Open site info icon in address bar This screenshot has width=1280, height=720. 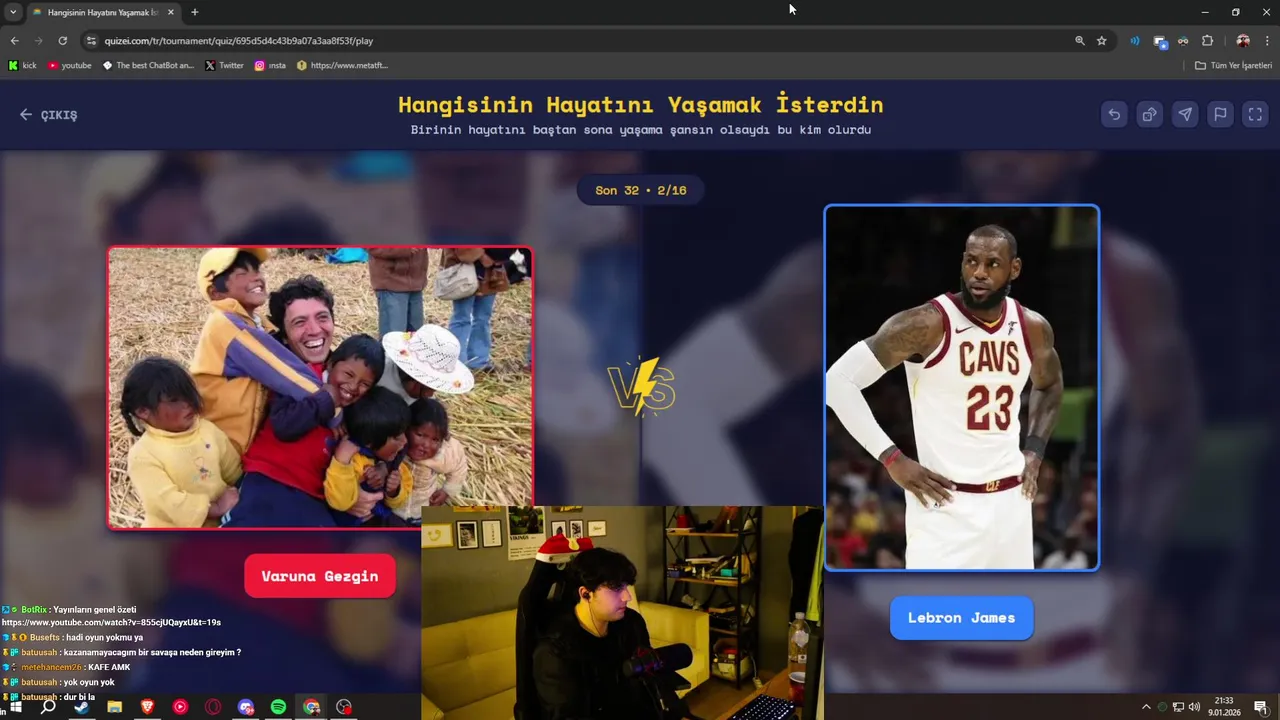click(91, 41)
